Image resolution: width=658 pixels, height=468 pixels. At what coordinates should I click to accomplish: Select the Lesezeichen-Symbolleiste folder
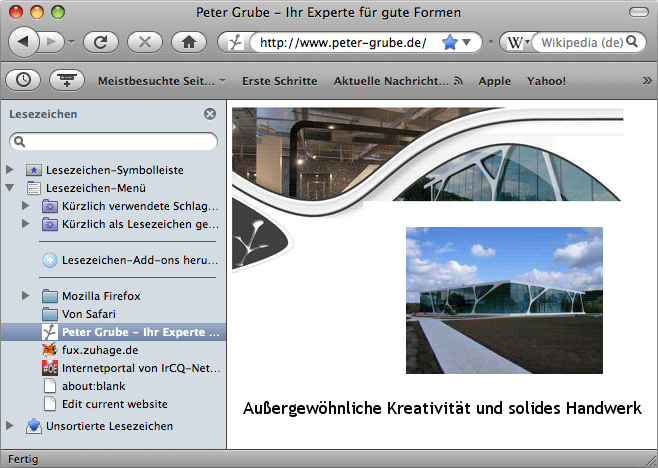click(105, 170)
